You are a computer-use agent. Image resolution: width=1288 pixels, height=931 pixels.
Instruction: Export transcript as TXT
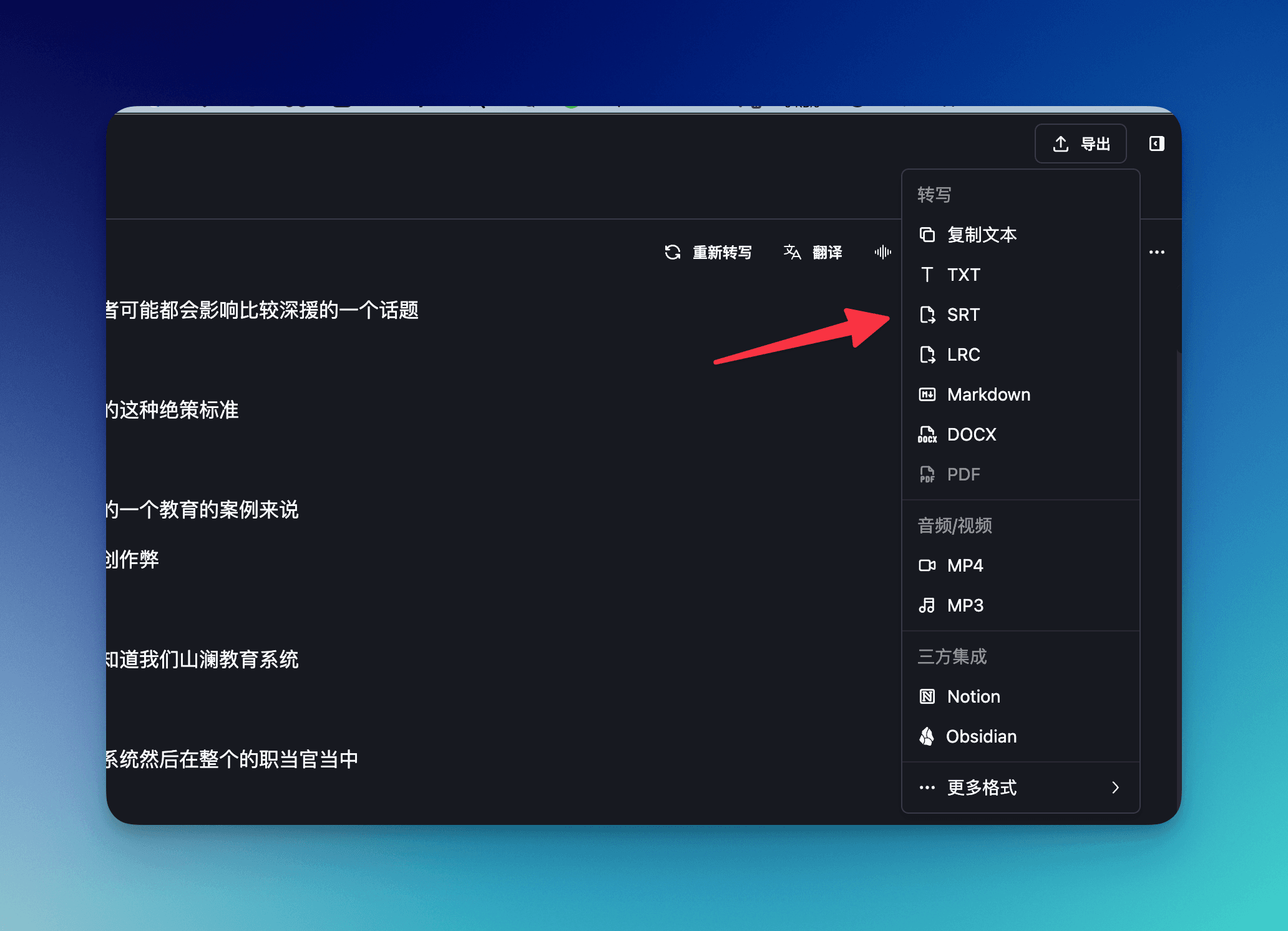[1021, 275]
